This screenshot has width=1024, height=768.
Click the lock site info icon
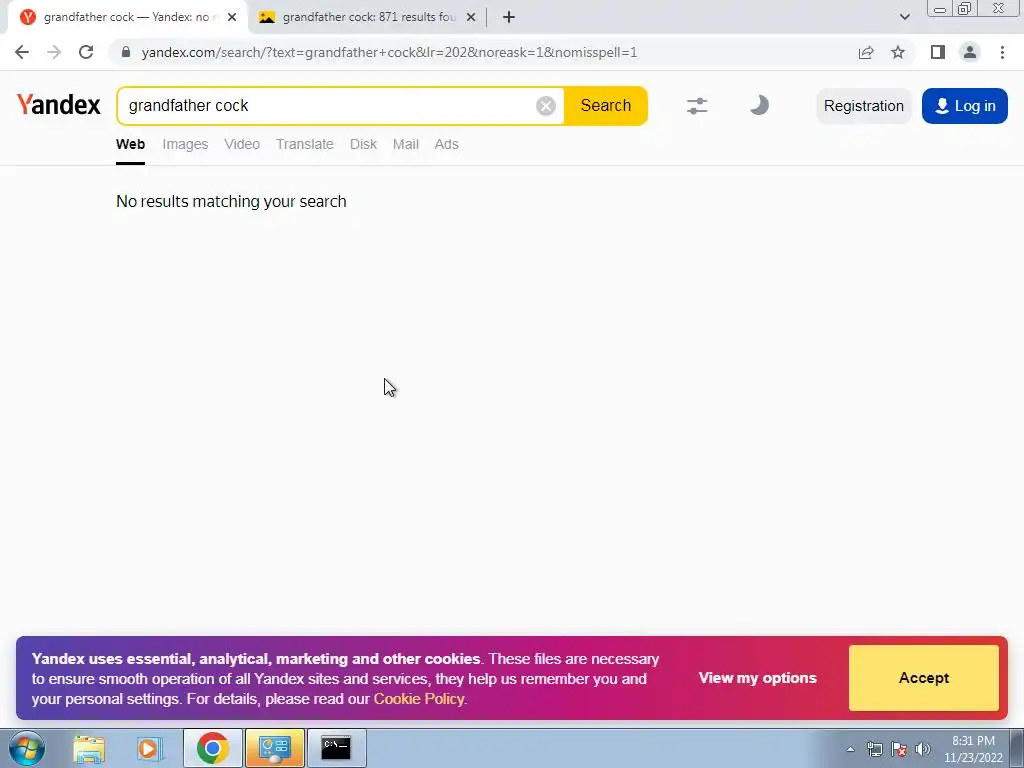126,52
